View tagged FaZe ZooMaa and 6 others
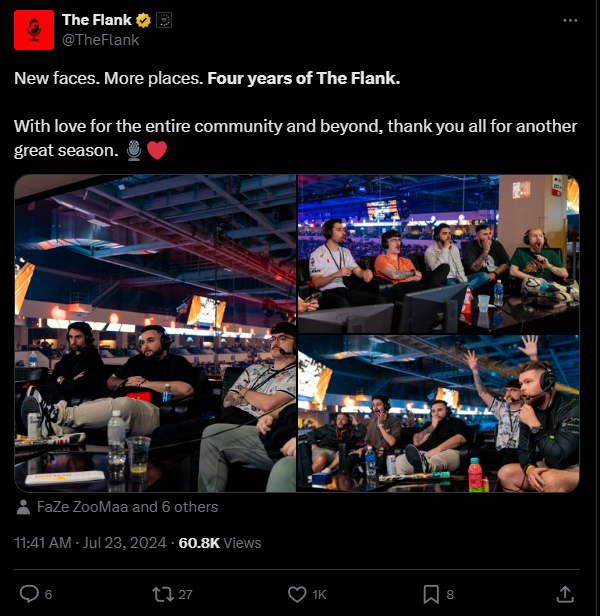This screenshot has width=600, height=616. (127, 507)
